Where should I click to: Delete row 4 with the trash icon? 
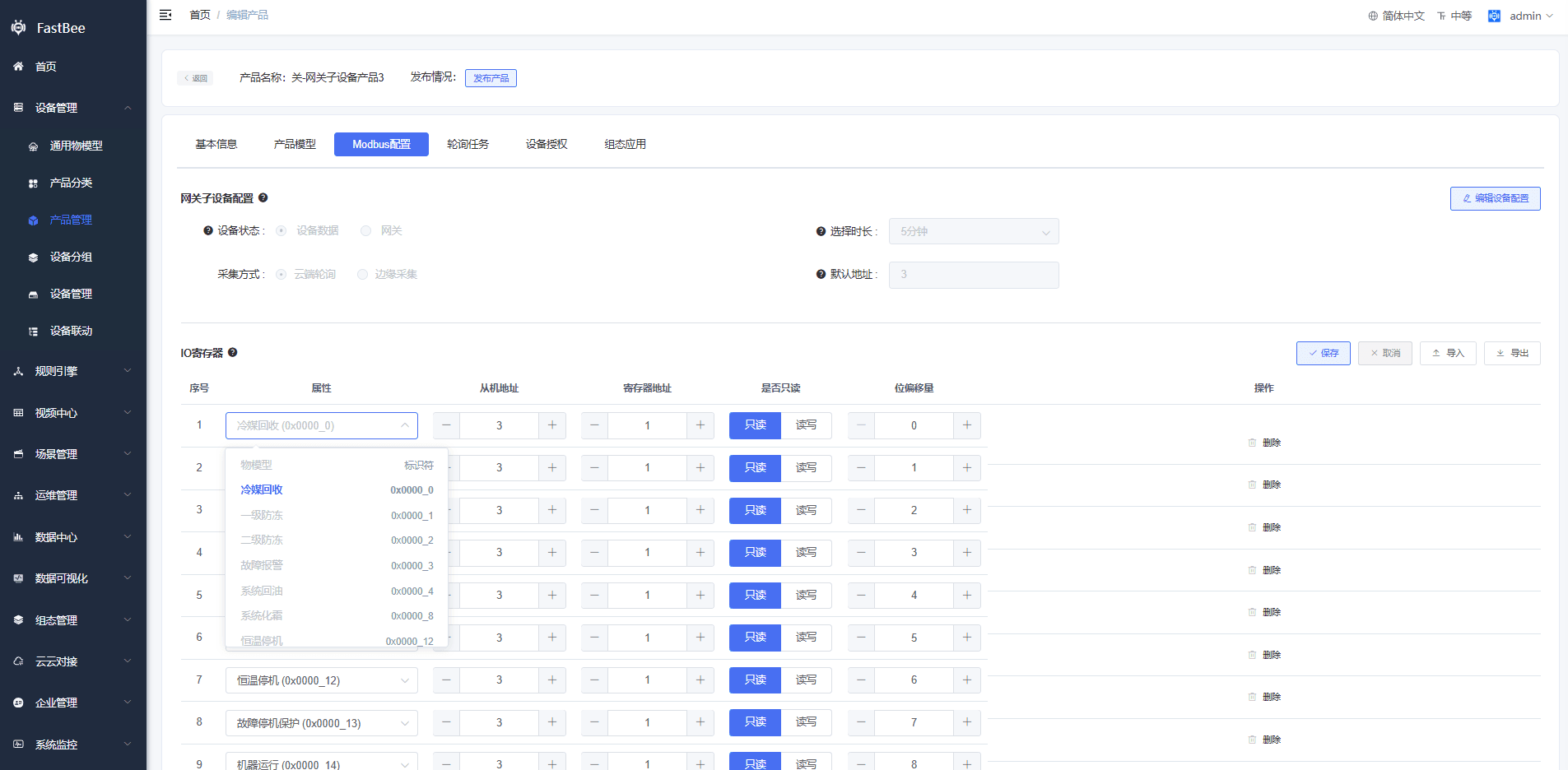1252,570
